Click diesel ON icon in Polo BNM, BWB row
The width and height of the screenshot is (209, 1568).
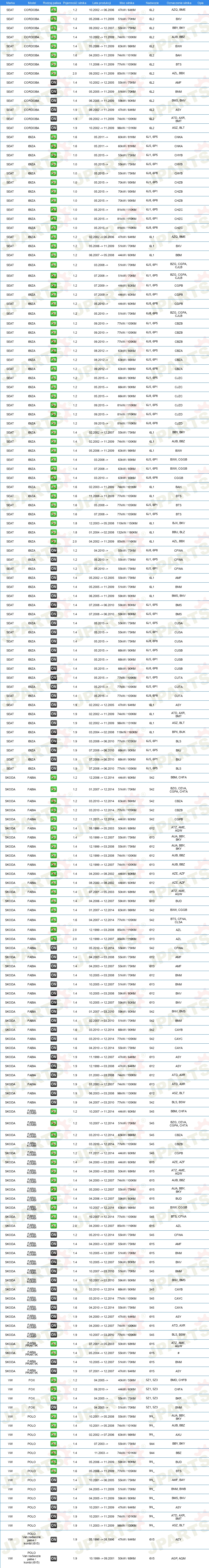[x=54, y=1489]
